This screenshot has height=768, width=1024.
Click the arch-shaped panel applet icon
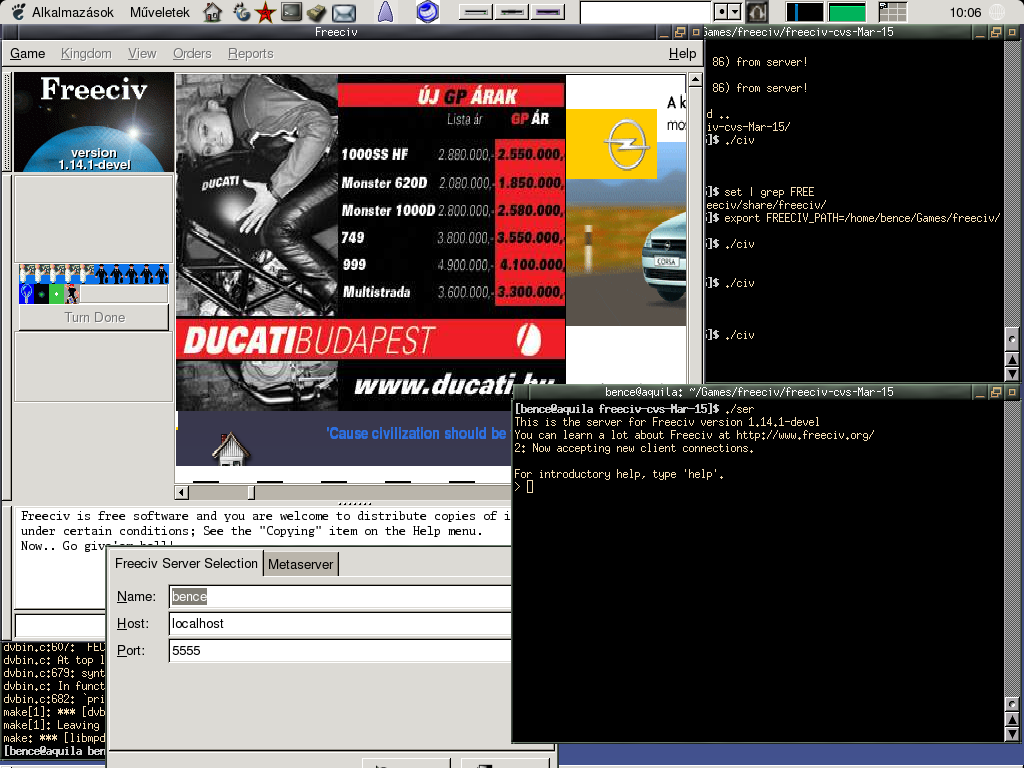coord(757,12)
